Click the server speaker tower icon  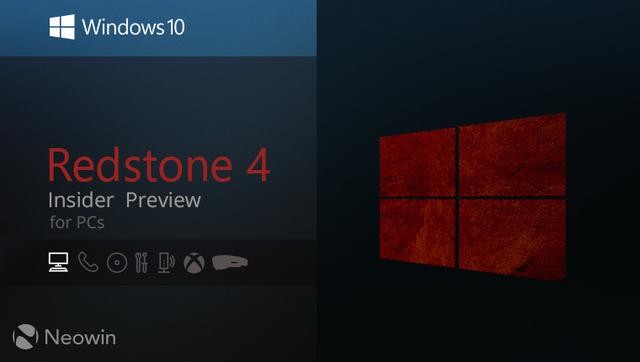click(x=167, y=262)
